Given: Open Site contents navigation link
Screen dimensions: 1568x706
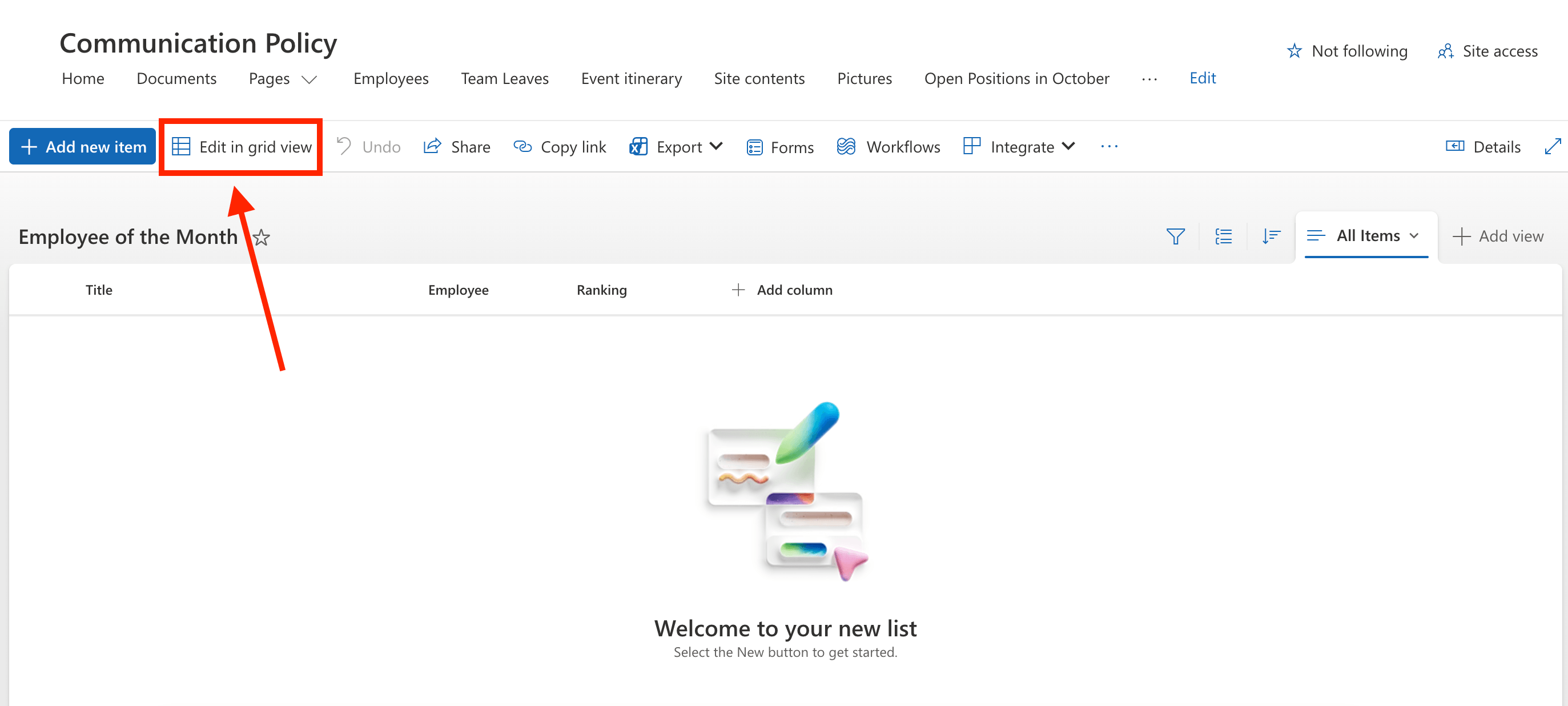Looking at the screenshot, I should [759, 79].
